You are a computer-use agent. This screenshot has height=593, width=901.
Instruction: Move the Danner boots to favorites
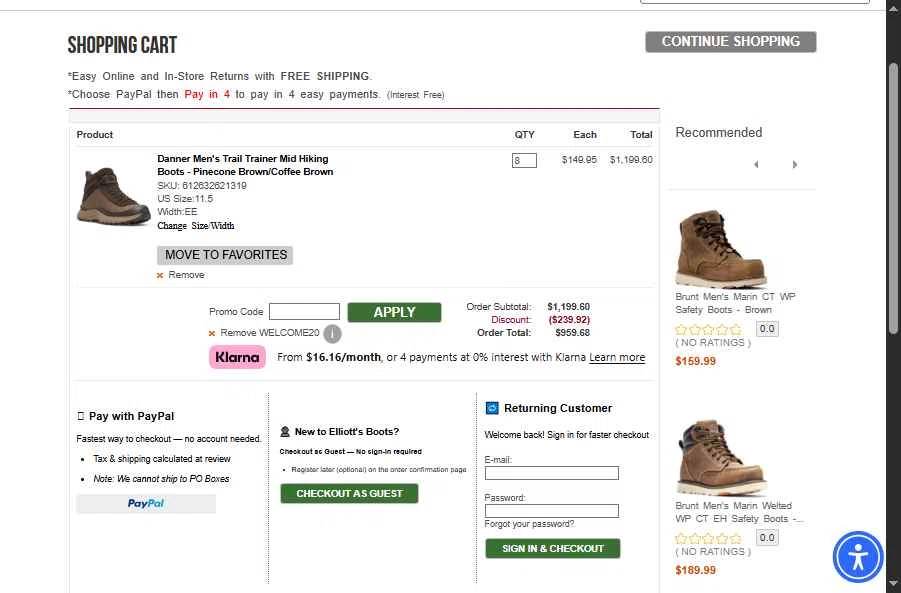225,255
